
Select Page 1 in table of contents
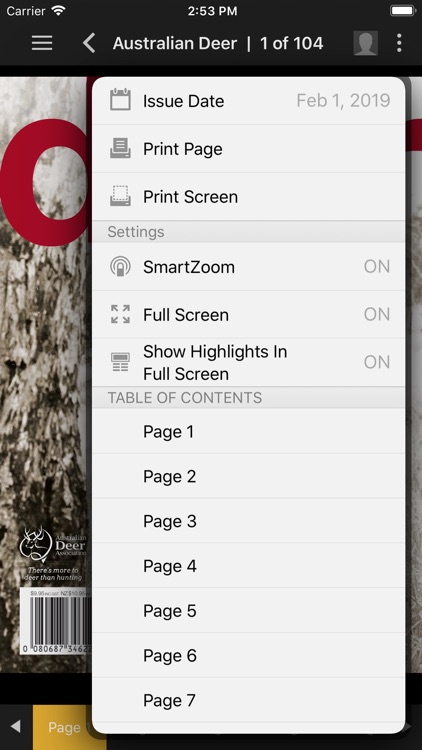click(x=248, y=431)
